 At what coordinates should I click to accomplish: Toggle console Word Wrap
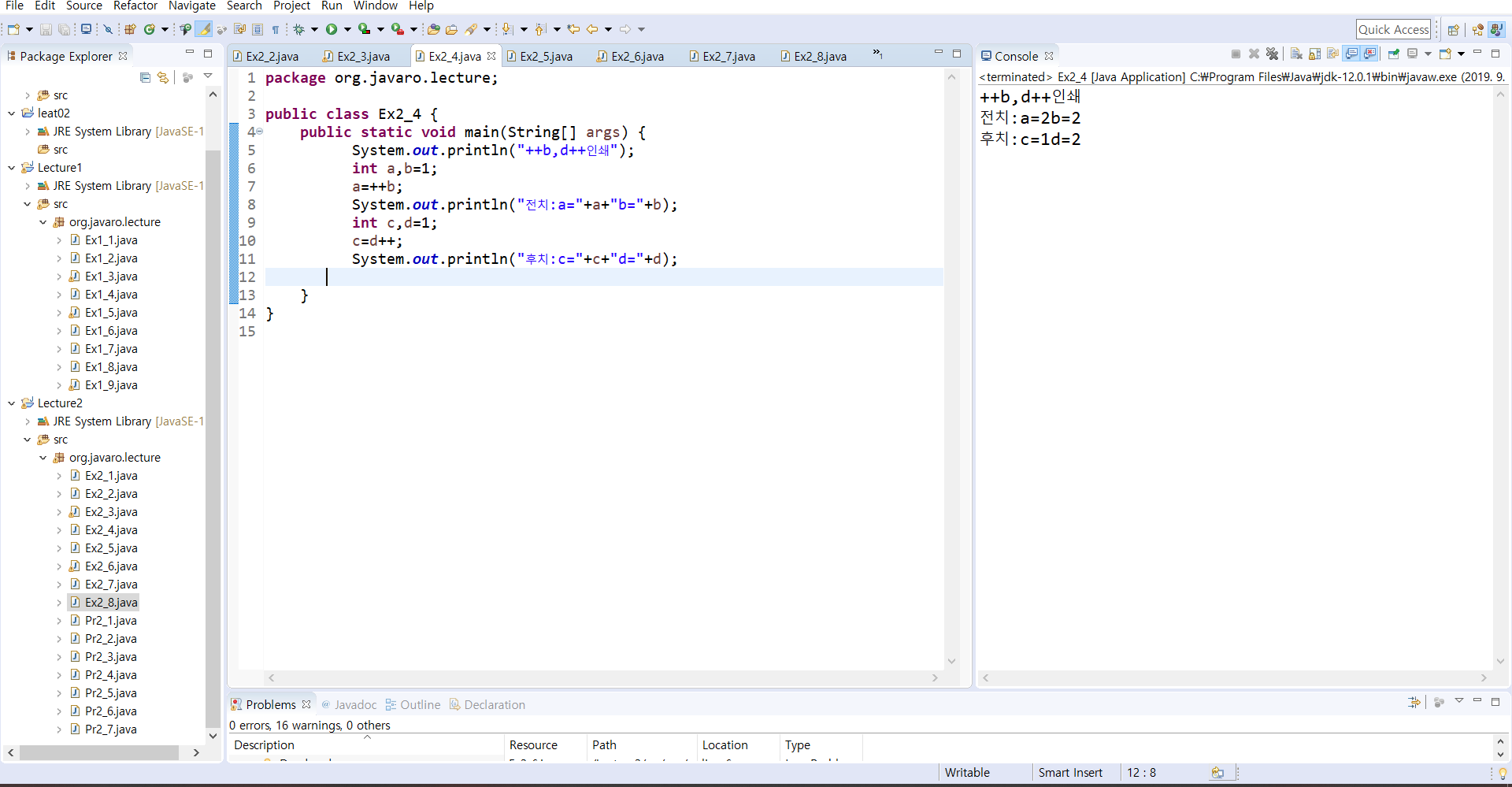tap(1332, 54)
